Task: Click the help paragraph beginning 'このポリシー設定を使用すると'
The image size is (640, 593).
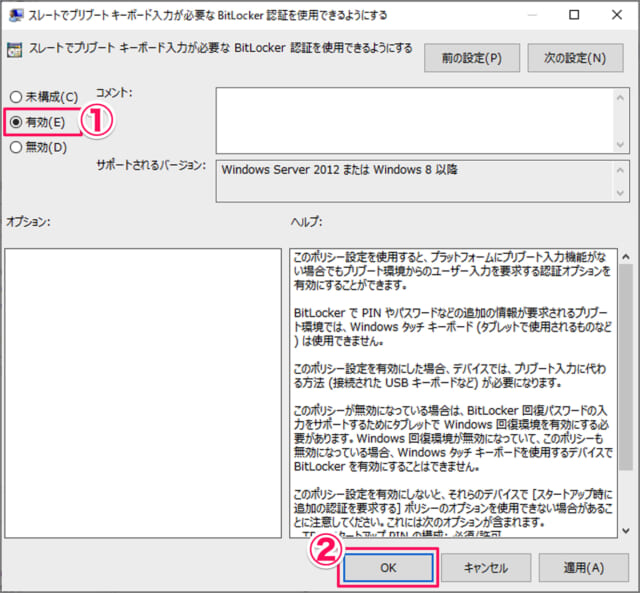Action: point(452,271)
